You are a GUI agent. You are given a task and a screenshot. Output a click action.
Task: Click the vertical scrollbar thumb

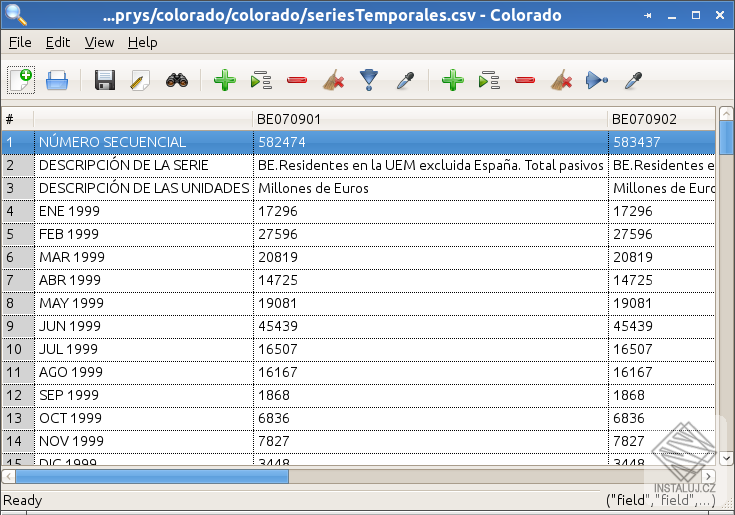coord(726,137)
